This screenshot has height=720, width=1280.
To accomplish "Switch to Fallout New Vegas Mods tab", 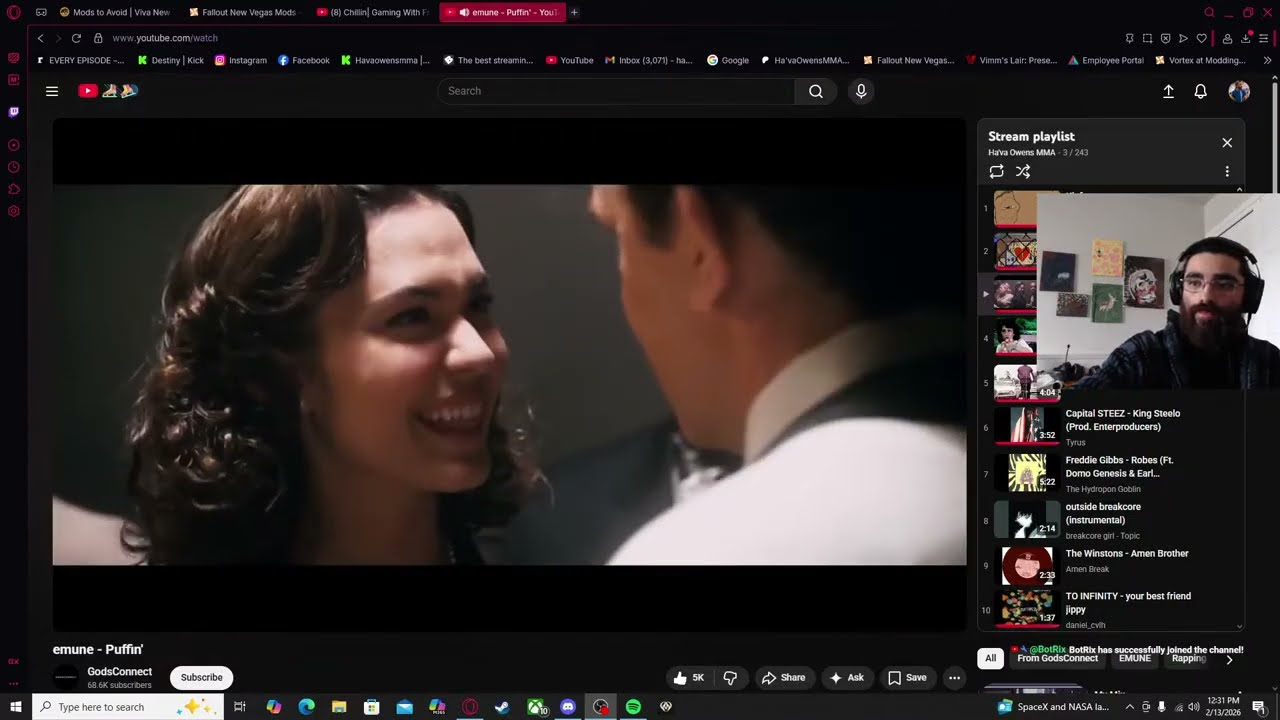I will tap(243, 12).
